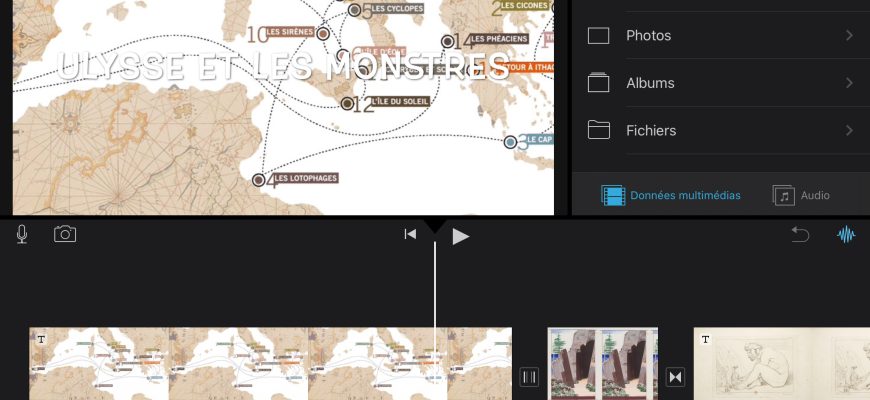This screenshot has height=400, width=870.
Task: Expand Fichiers chevron arrow
Action: (x=849, y=130)
